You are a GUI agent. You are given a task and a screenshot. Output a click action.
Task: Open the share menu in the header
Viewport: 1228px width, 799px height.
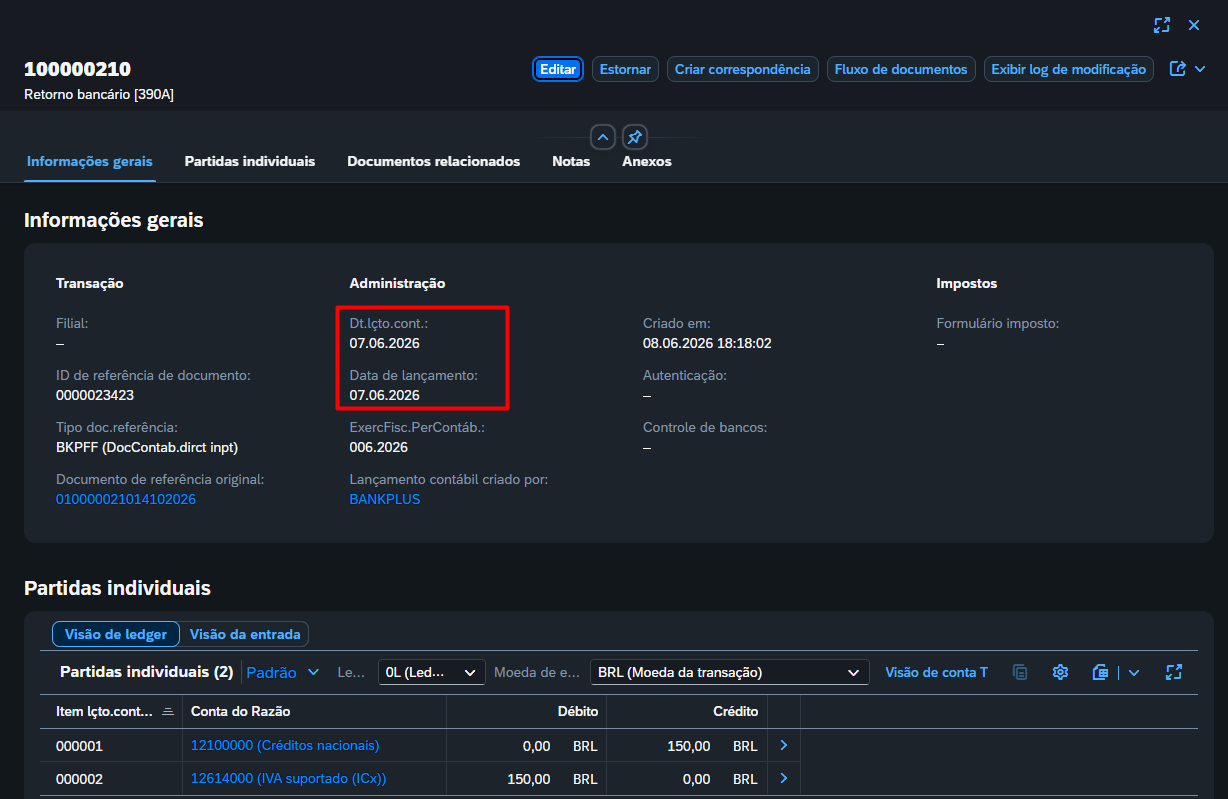click(x=1188, y=69)
